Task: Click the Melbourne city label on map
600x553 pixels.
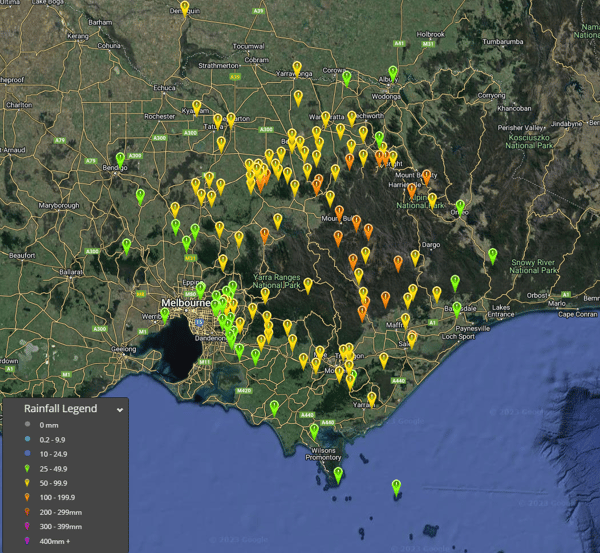Action: [185, 302]
